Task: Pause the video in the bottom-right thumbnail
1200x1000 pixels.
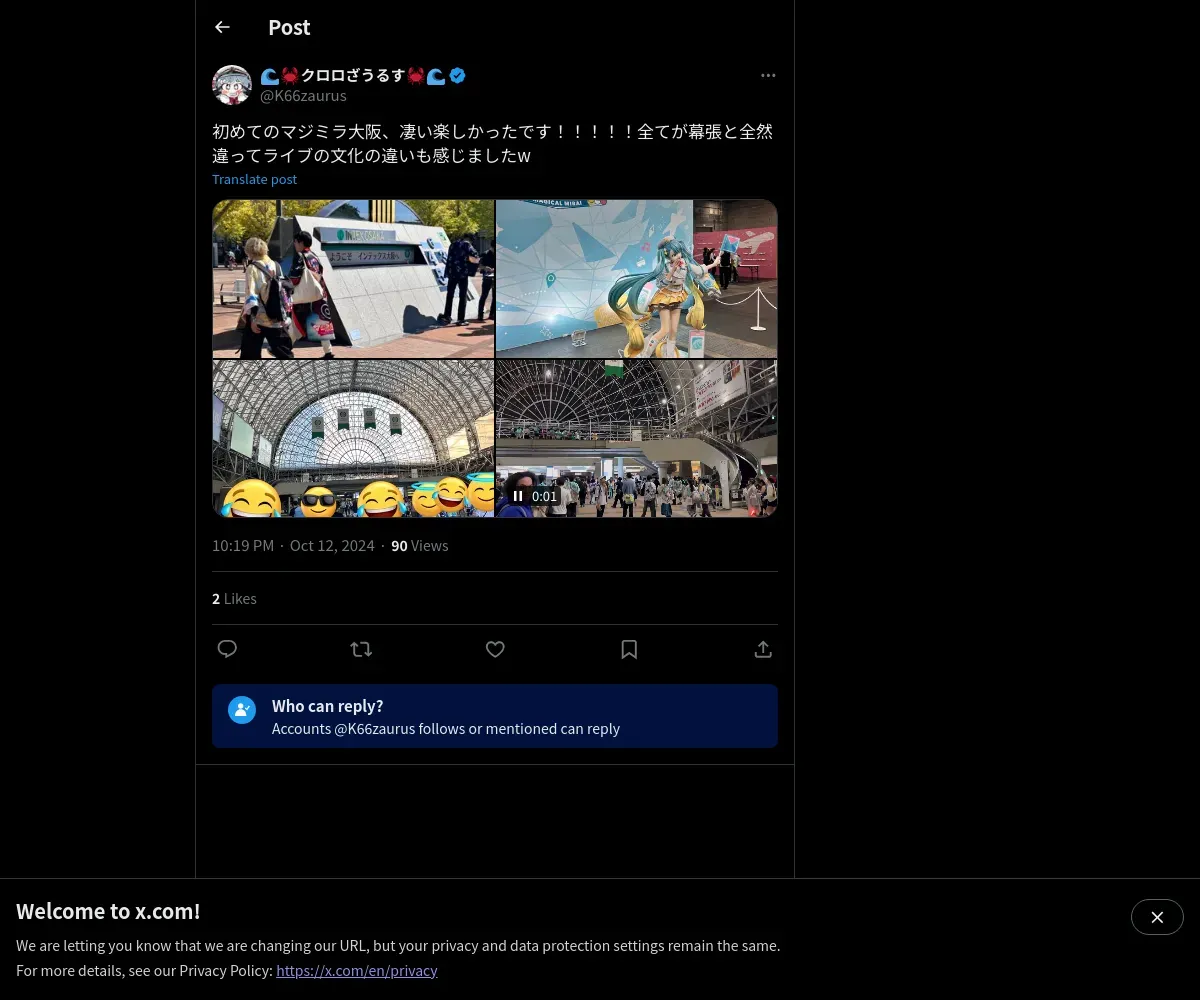Action: pos(518,496)
